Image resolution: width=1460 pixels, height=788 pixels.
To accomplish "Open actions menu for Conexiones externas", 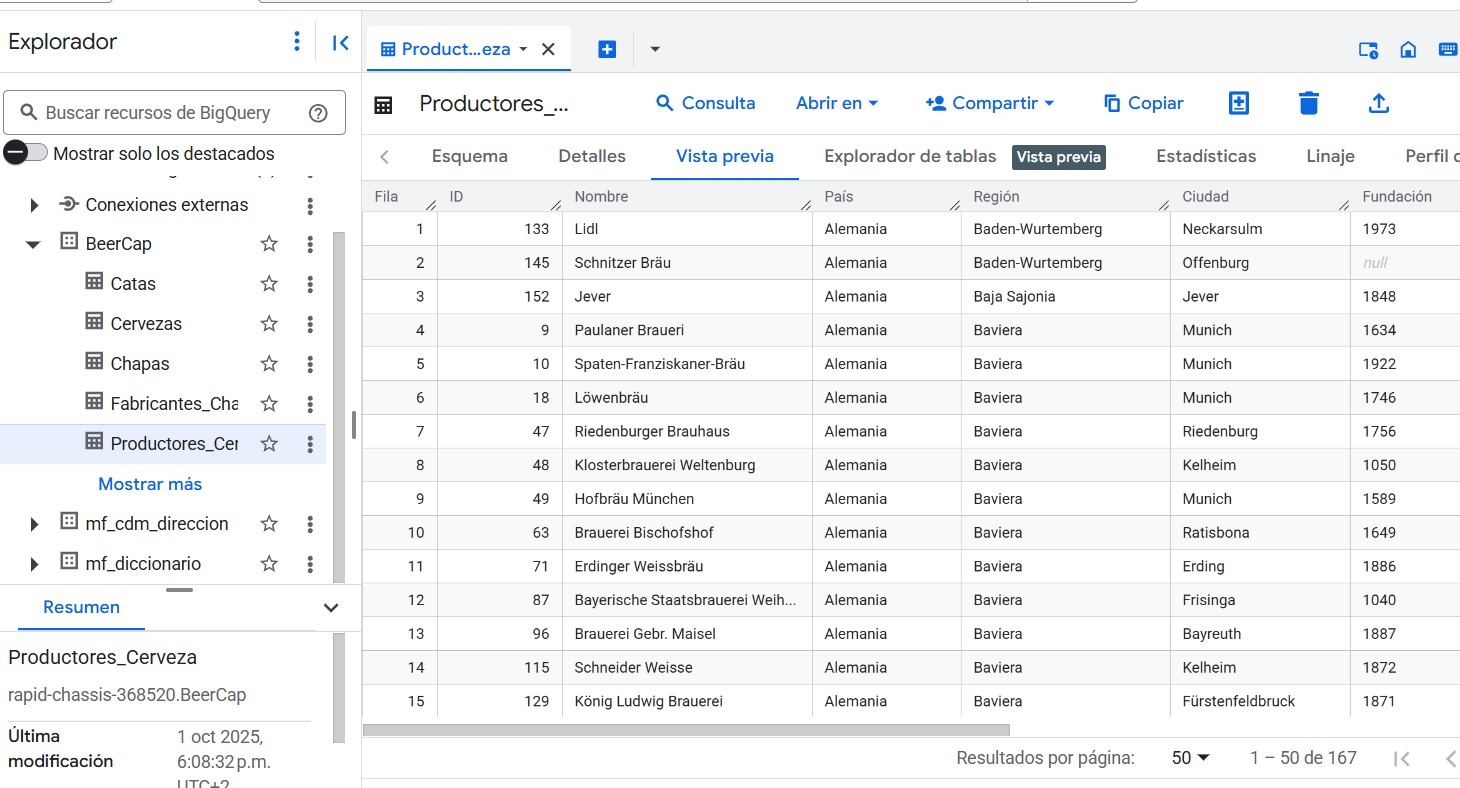I will tap(310, 205).
